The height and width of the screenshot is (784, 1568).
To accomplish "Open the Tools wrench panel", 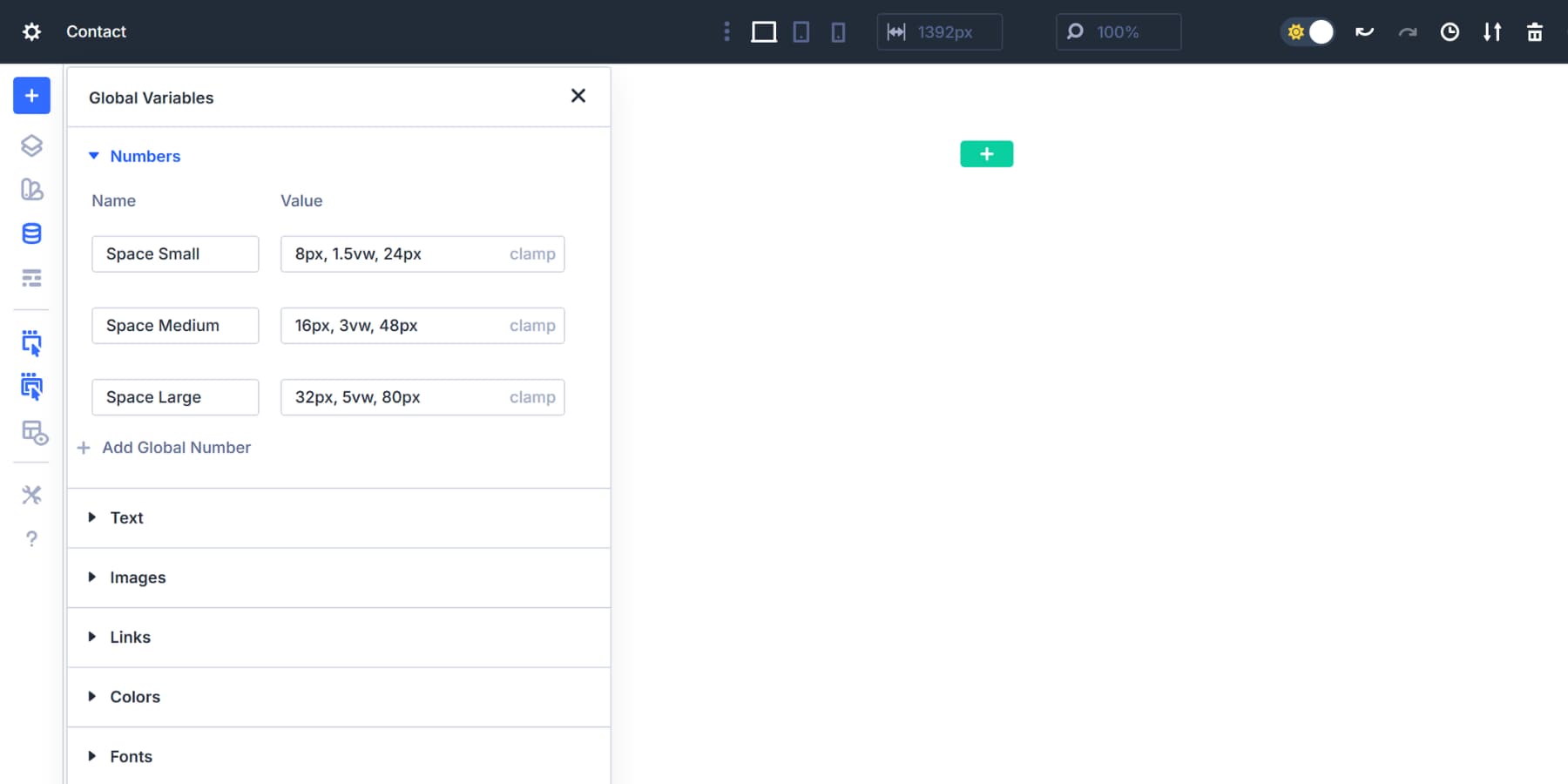I will (x=31, y=495).
